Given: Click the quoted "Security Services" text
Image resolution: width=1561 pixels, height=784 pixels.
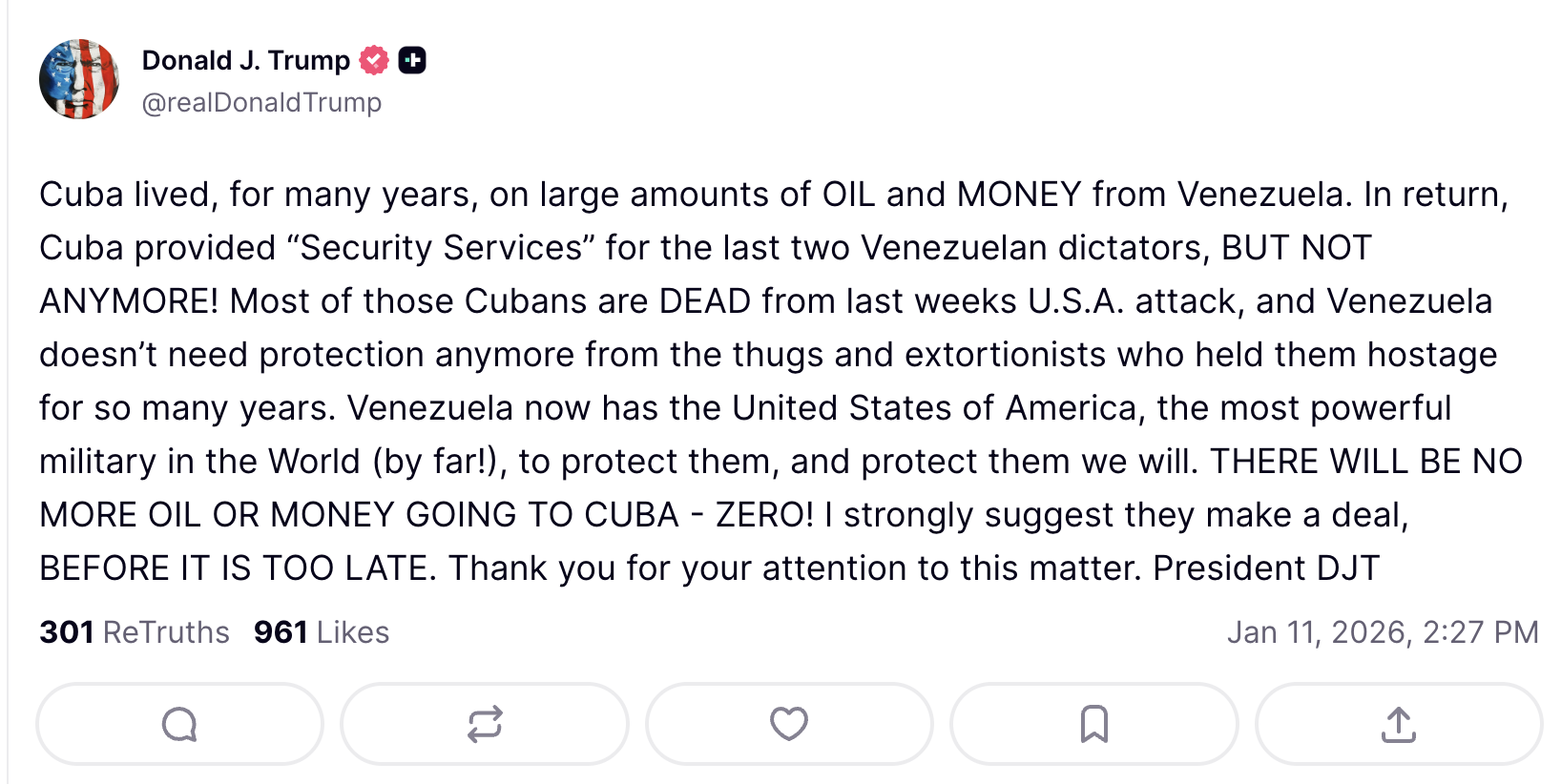Looking at the screenshot, I should [442, 248].
